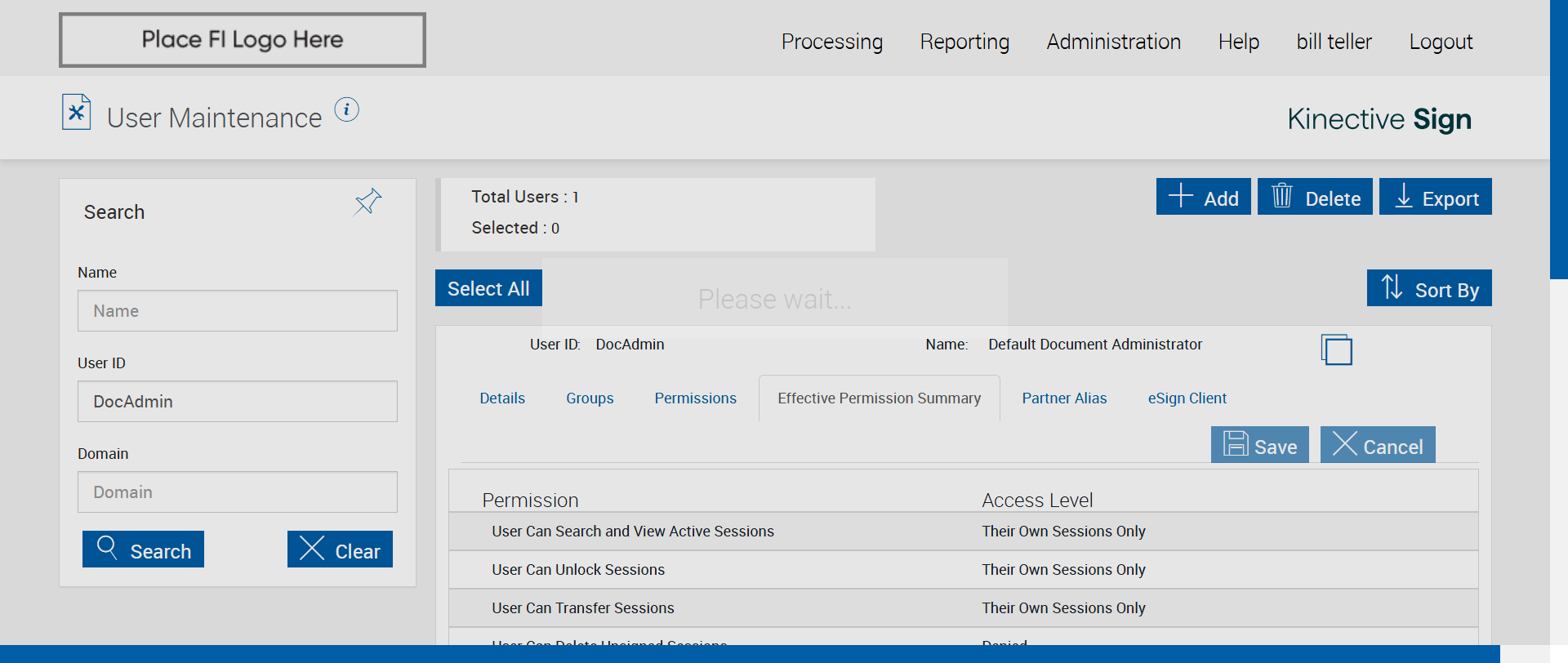
Task: Click the Name search input field
Action: [237, 311]
